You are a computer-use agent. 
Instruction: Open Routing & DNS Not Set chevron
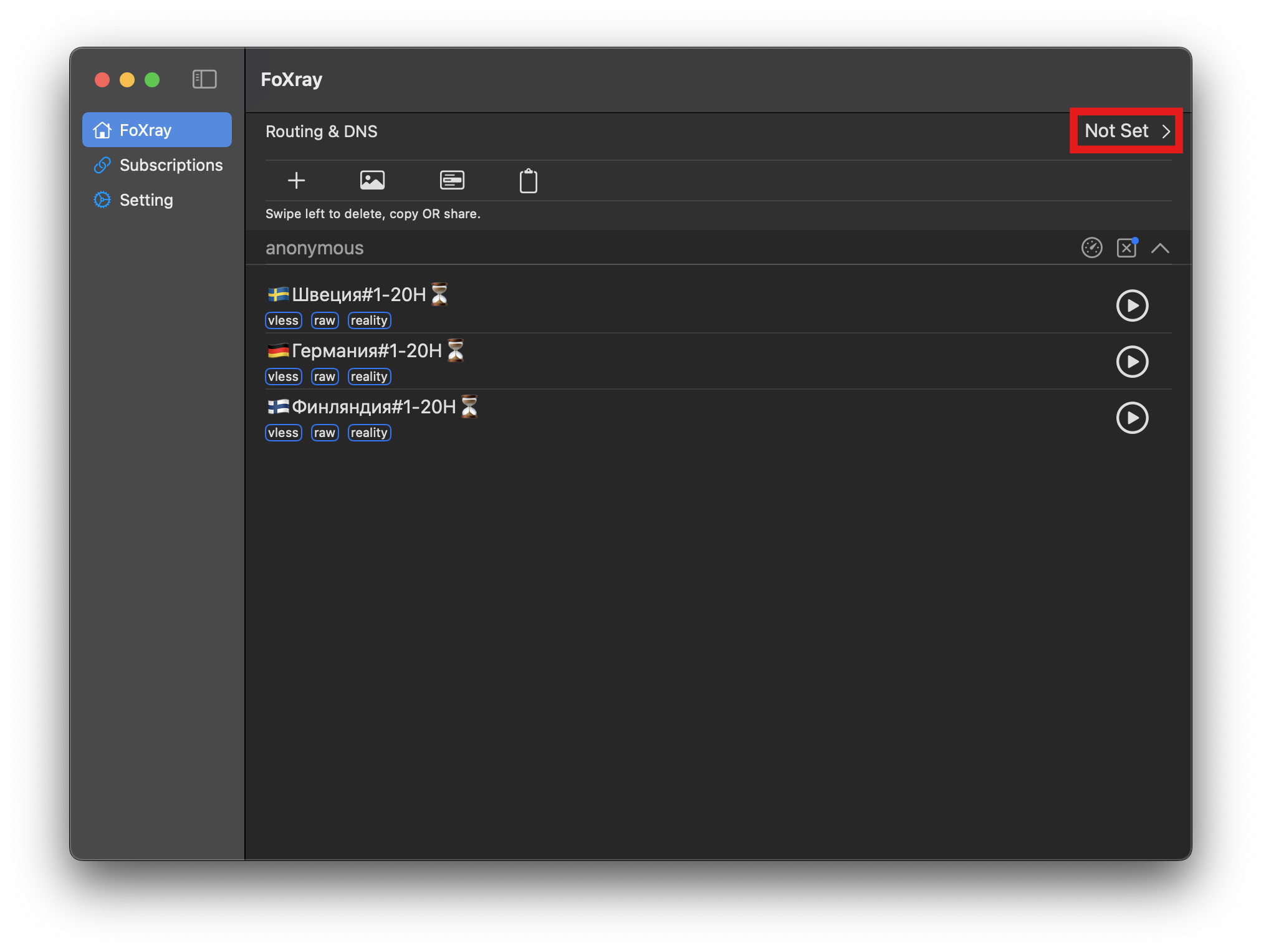tap(1165, 132)
